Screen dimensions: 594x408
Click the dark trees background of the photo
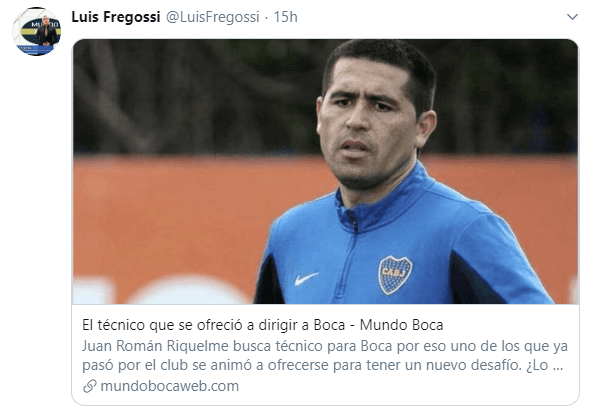click(189, 95)
